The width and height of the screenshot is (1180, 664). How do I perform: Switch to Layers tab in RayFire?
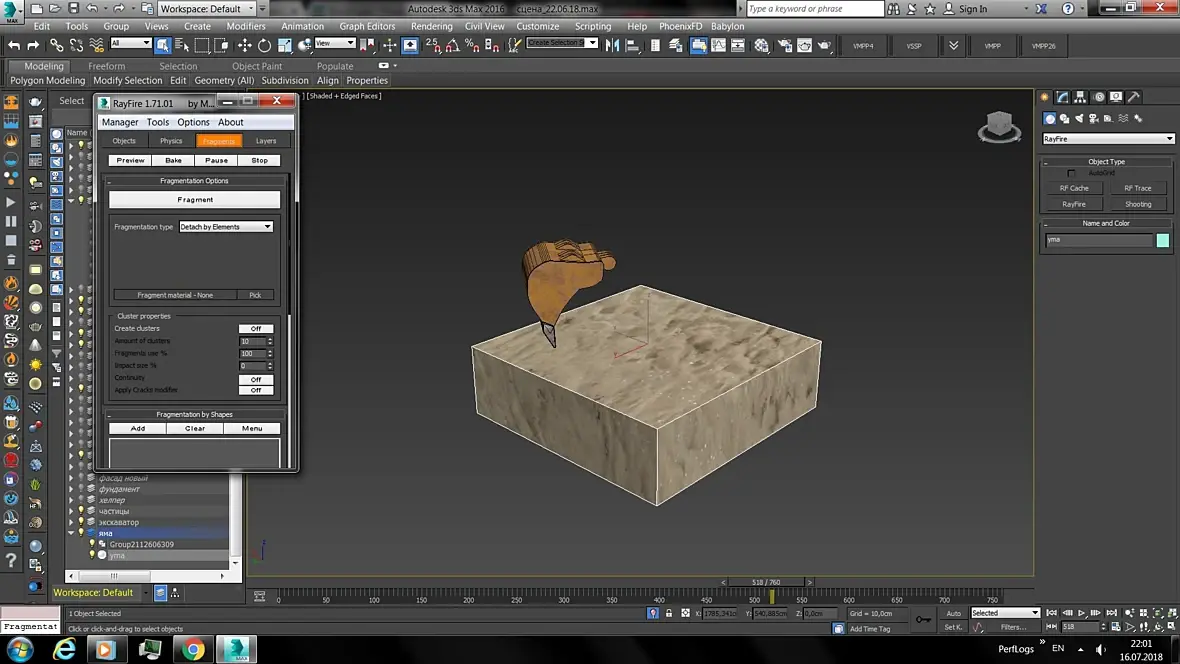tap(266, 141)
